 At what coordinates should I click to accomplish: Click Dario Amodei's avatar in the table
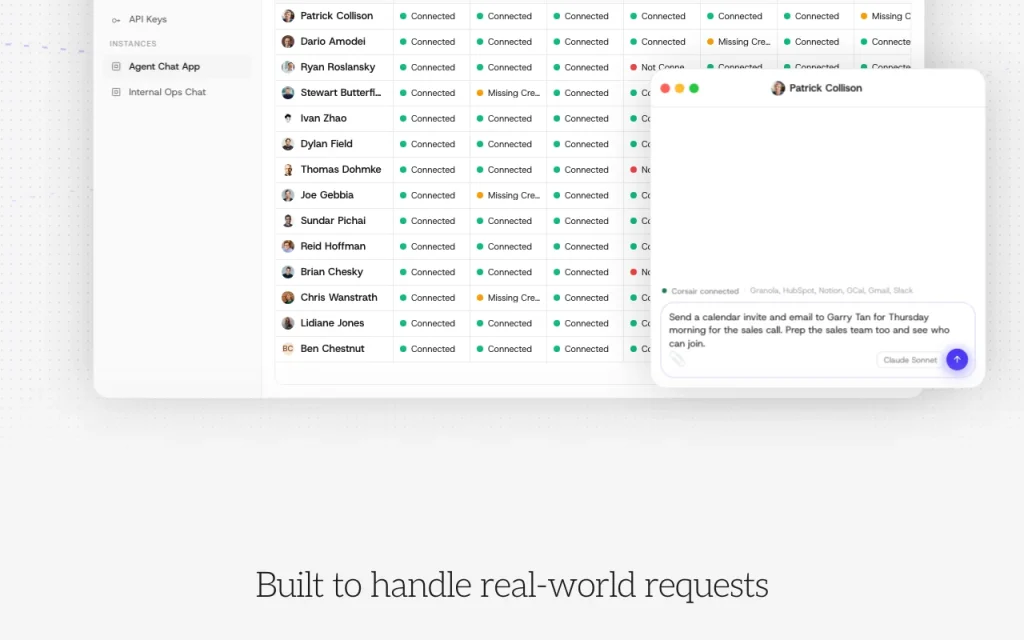tap(288, 42)
